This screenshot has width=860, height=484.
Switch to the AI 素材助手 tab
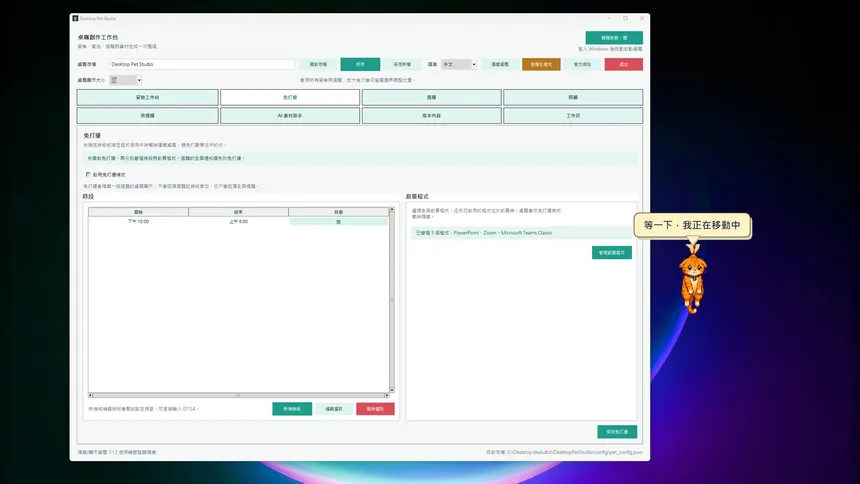point(290,116)
